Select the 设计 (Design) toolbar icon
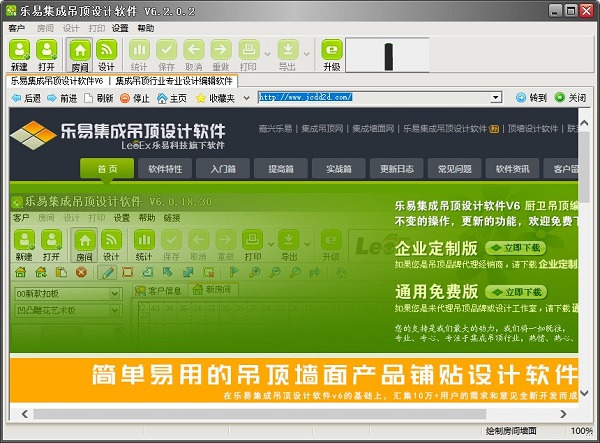Viewport: 600px width, 443px height. pos(106,53)
